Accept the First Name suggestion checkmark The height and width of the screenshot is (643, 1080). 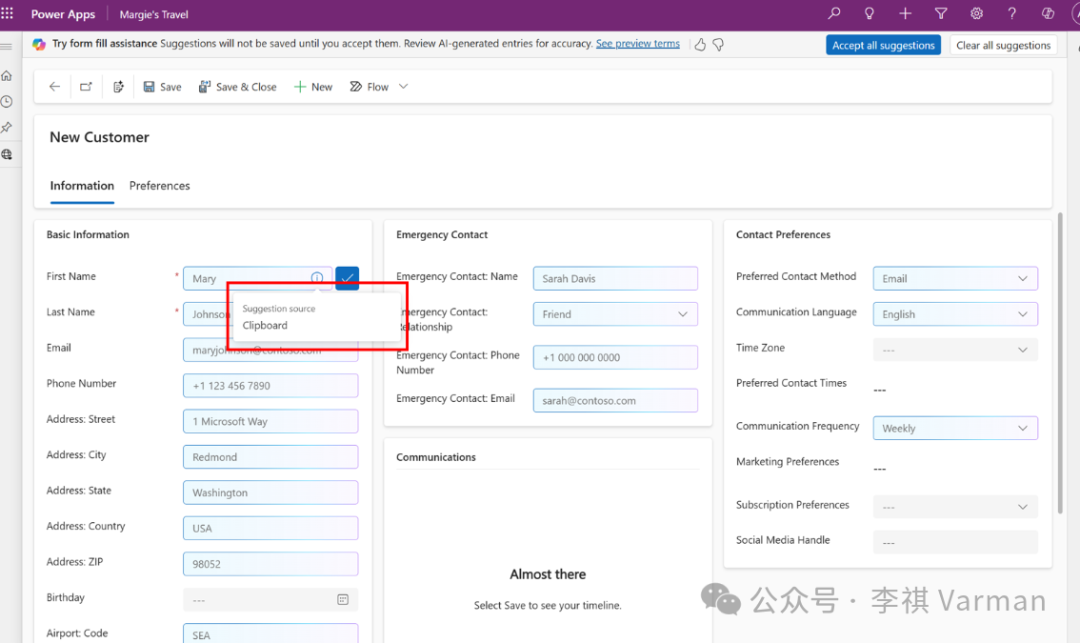point(347,278)
